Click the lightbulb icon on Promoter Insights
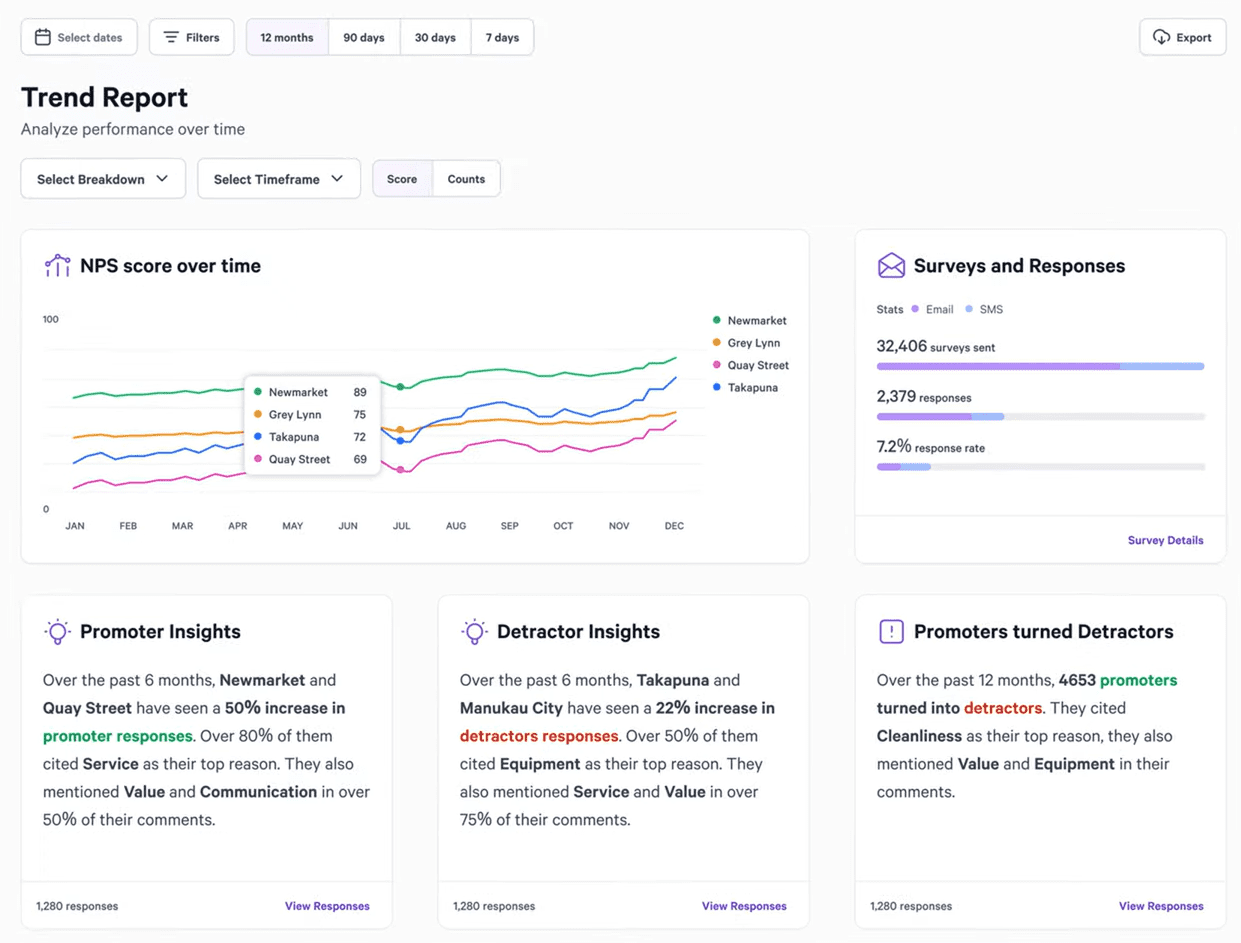This screenshot has width=1241, height=943. coord(58,631)
